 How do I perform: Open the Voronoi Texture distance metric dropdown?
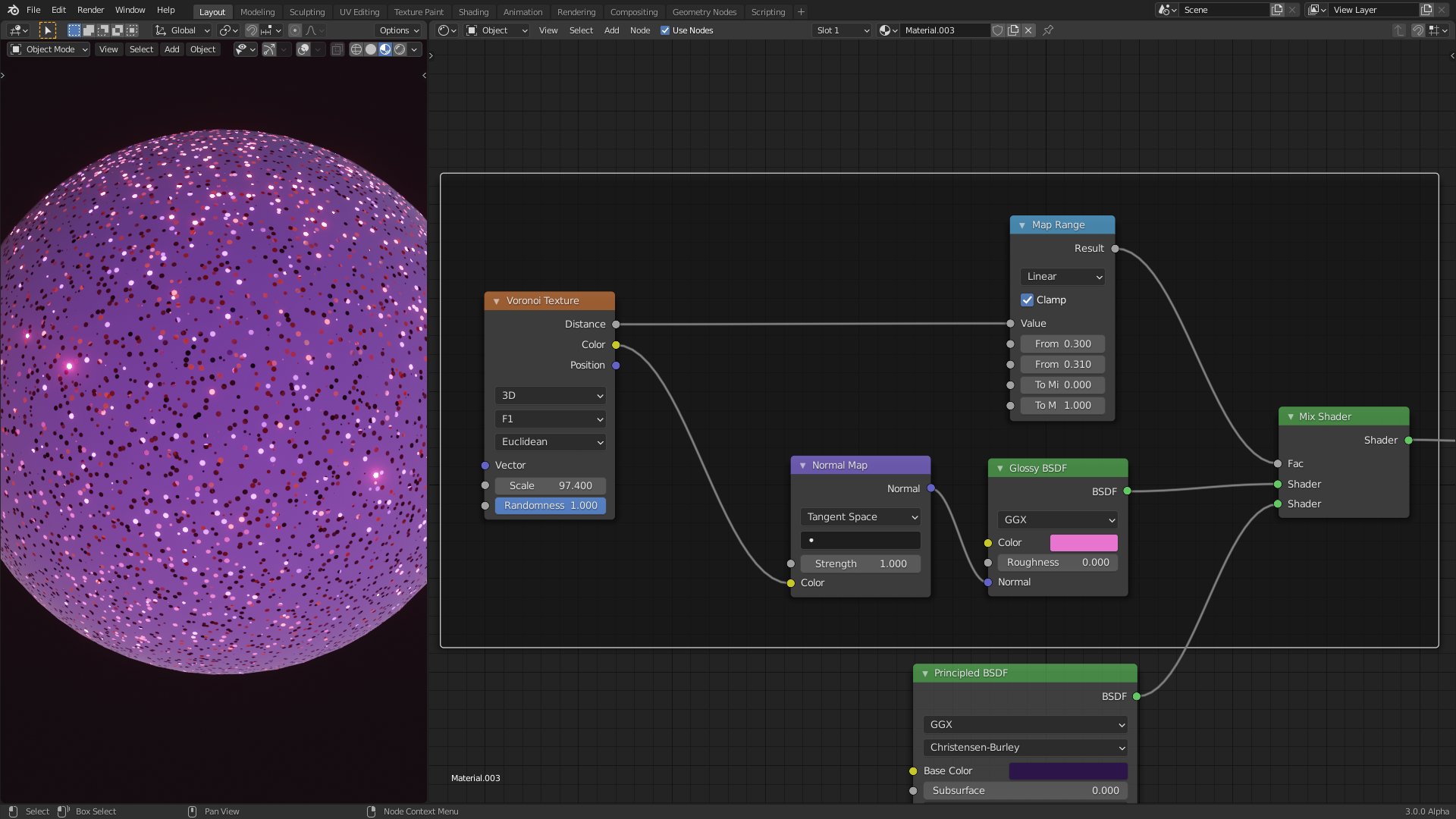[550, 442]
